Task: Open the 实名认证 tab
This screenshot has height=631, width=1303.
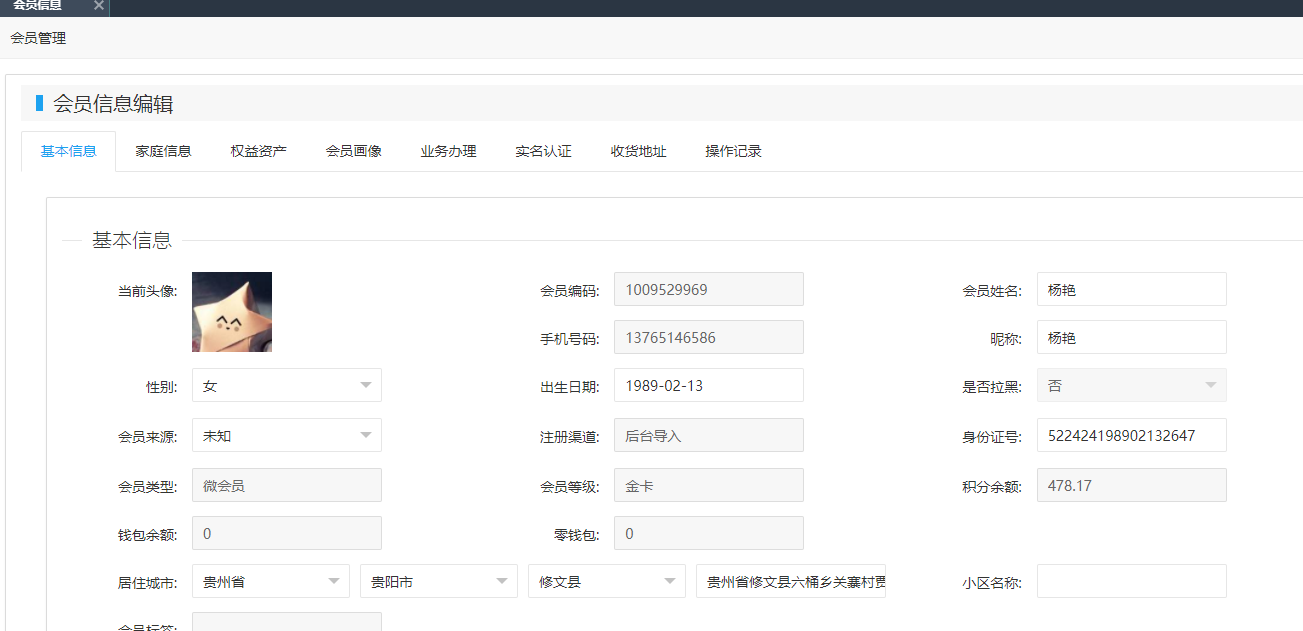Action: point(543,152)
